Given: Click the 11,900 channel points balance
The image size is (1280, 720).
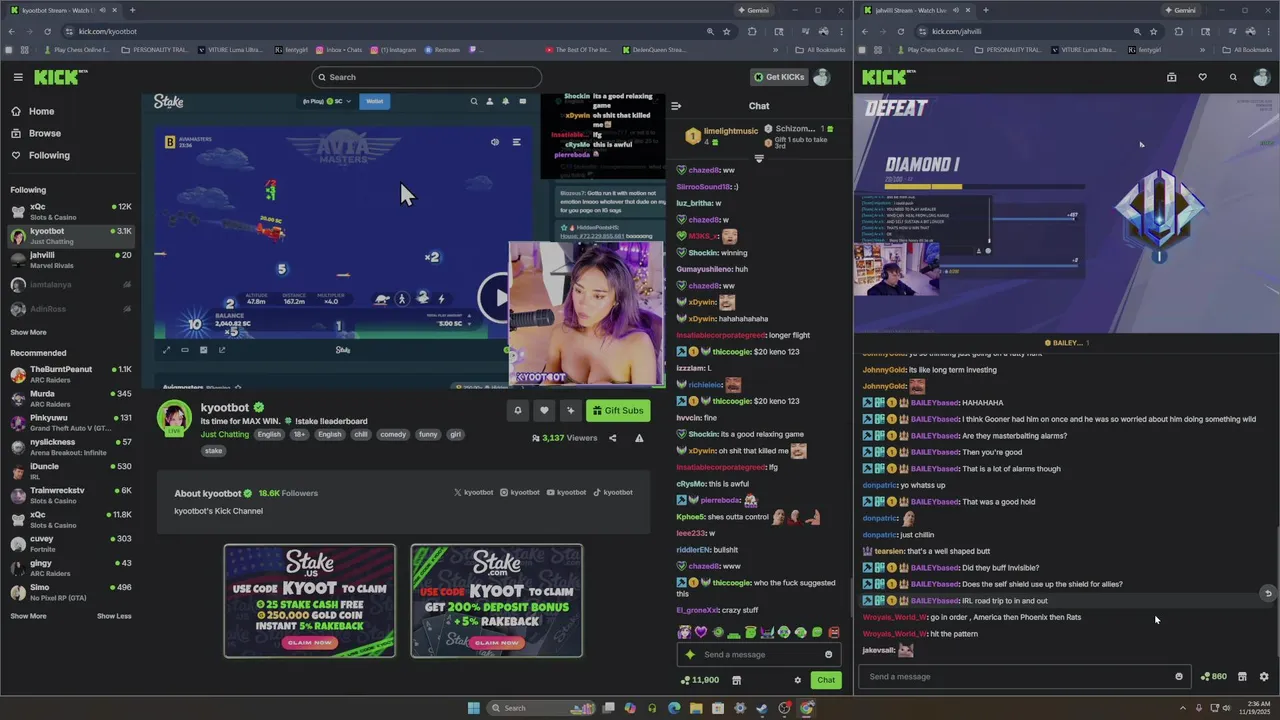Looking at the screenshot, I should (x=700, y=680).
